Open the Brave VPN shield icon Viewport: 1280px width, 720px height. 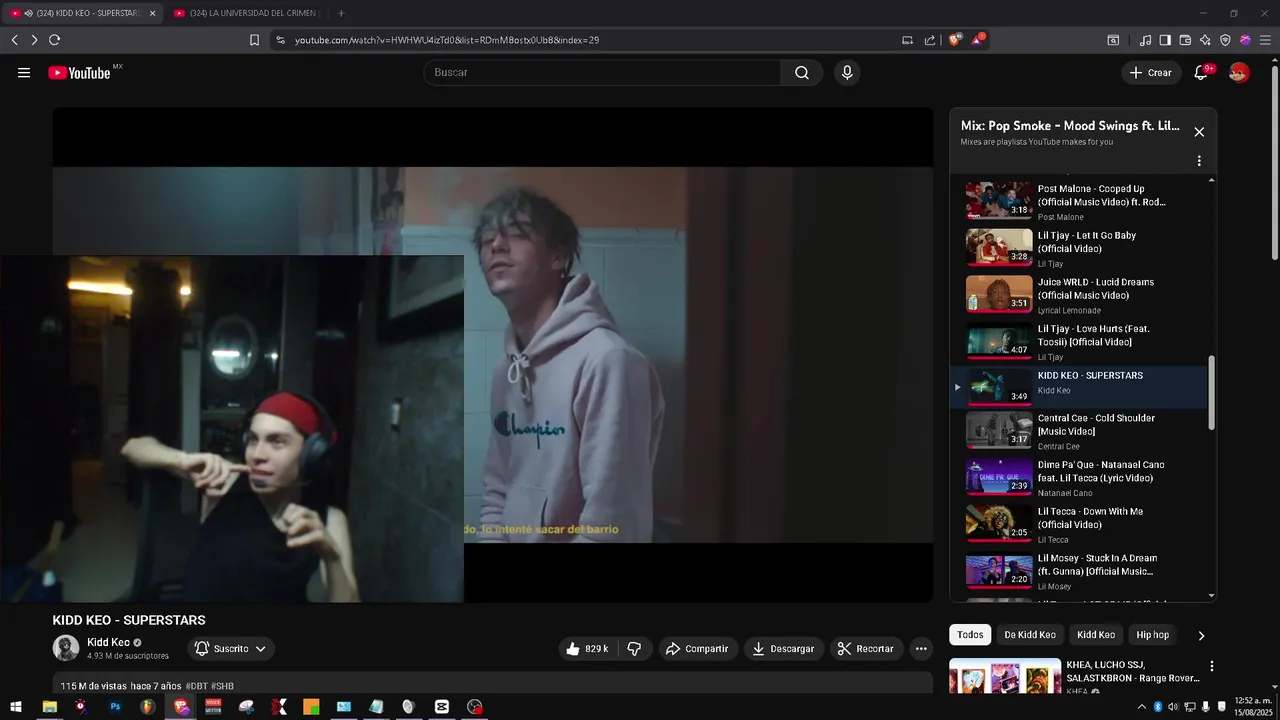1225,40
